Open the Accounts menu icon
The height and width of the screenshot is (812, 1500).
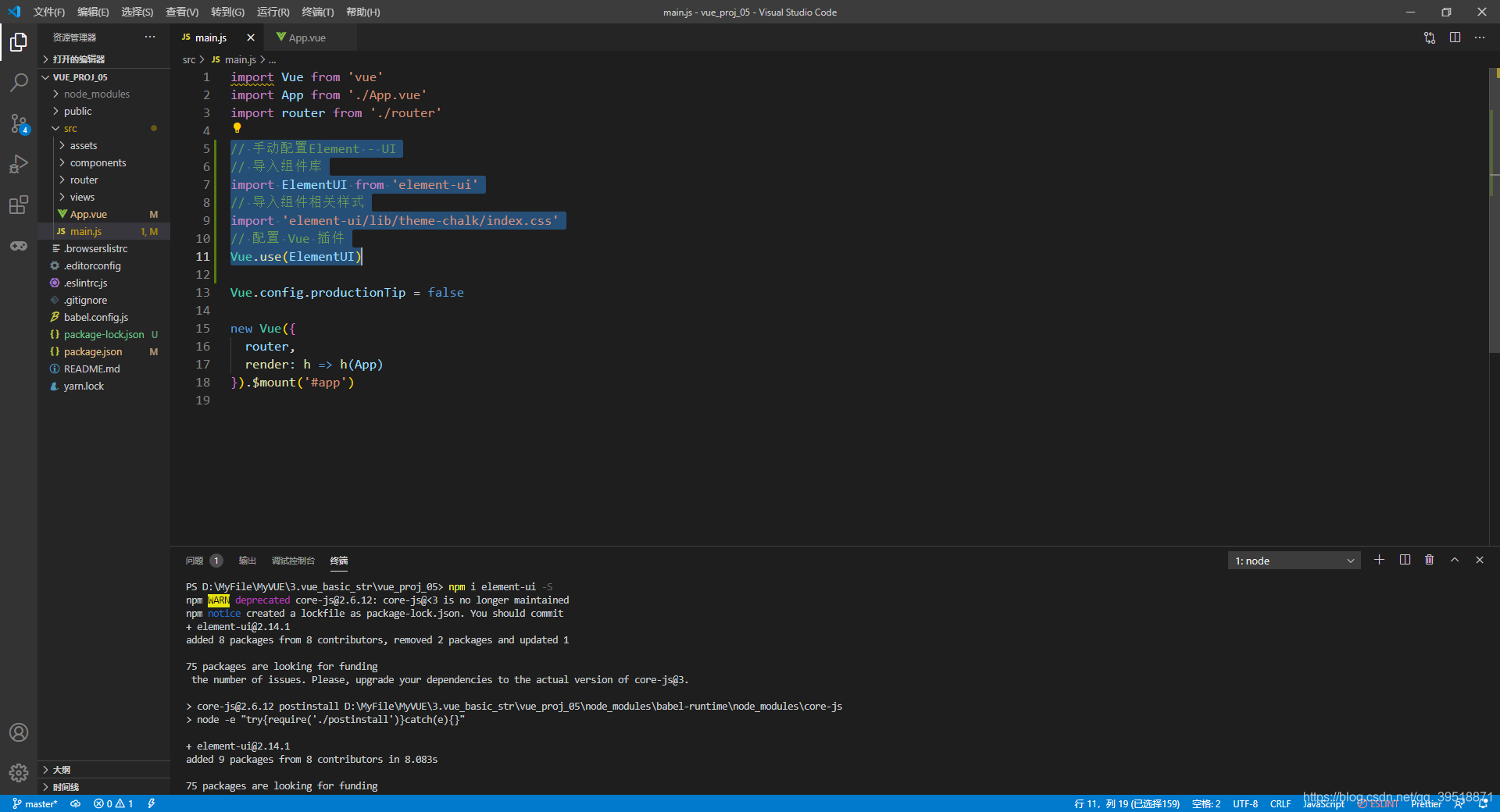19,732
